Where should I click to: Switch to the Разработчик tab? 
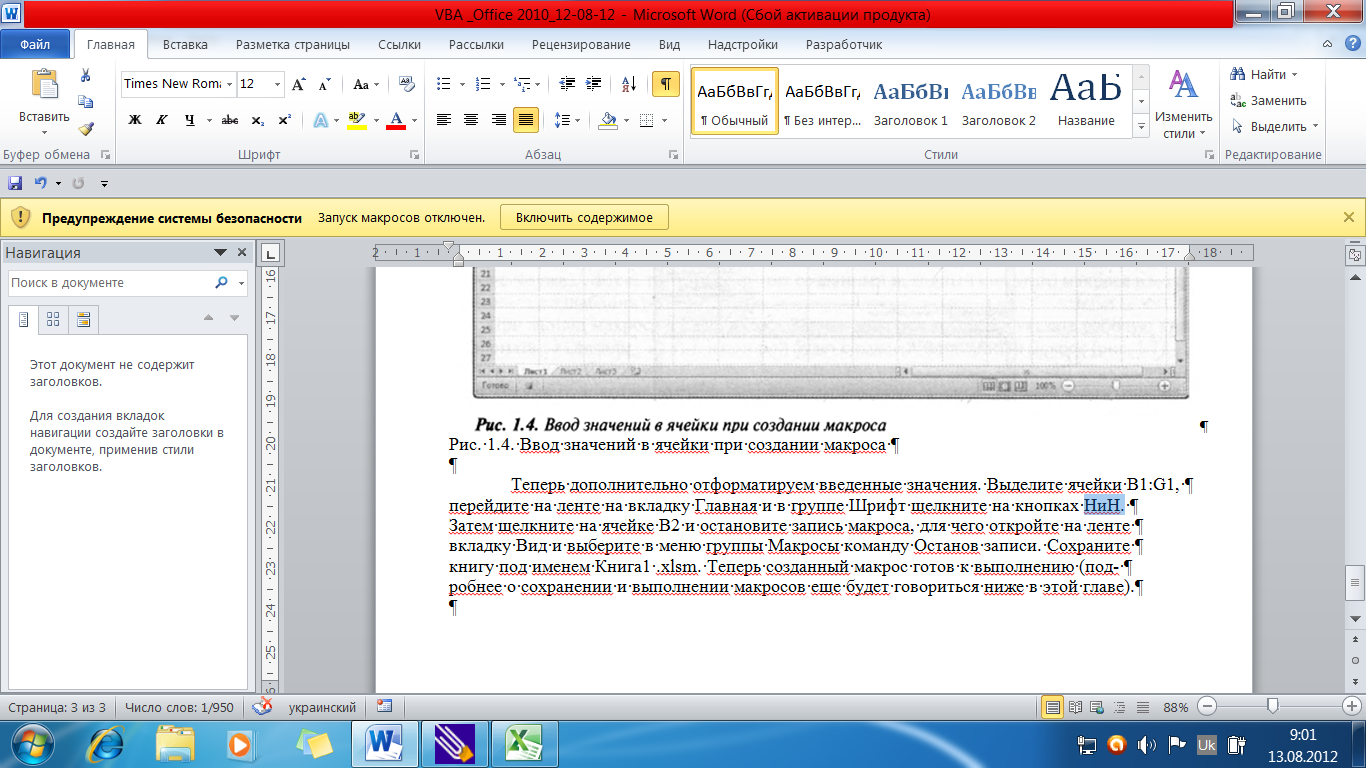click(844, 44)
